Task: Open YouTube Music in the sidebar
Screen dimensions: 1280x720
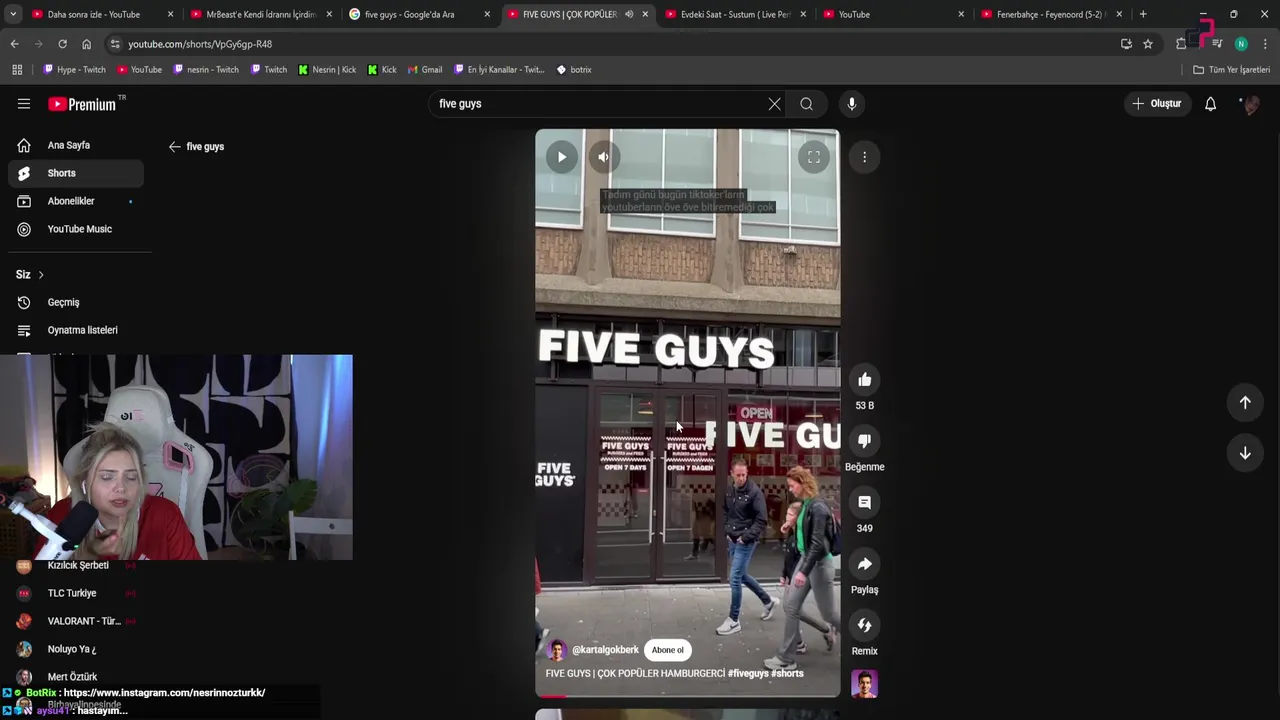Action: [x=76, y=229]
